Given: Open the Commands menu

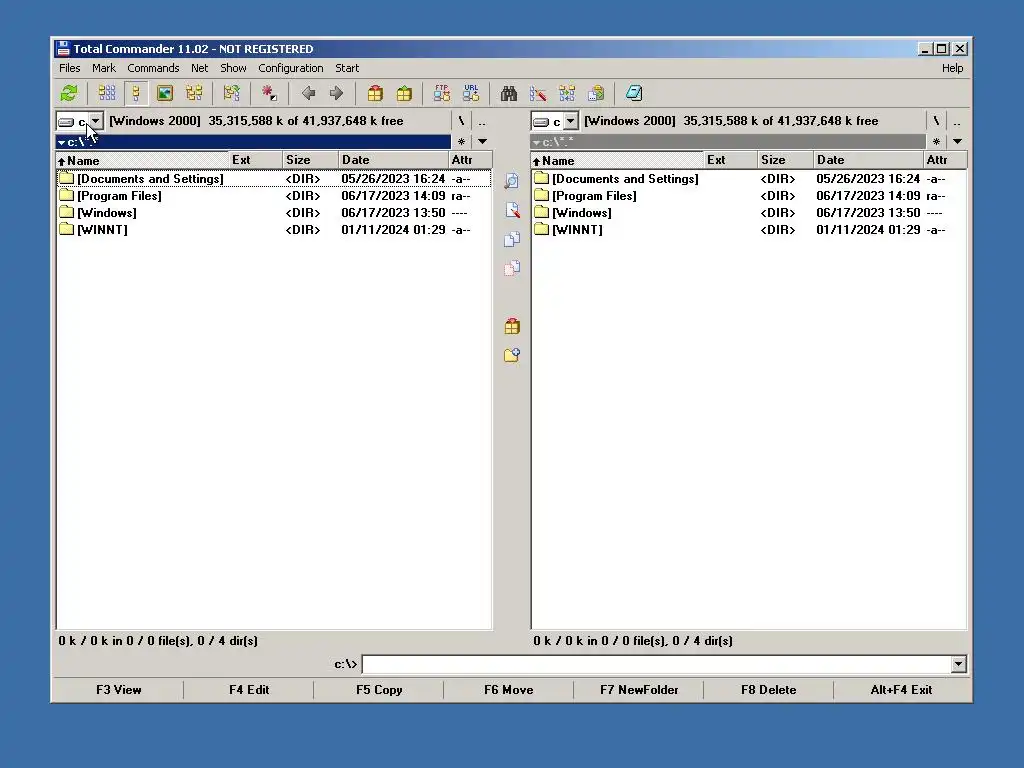Looking at the screenshot, I should pos(153,68).
